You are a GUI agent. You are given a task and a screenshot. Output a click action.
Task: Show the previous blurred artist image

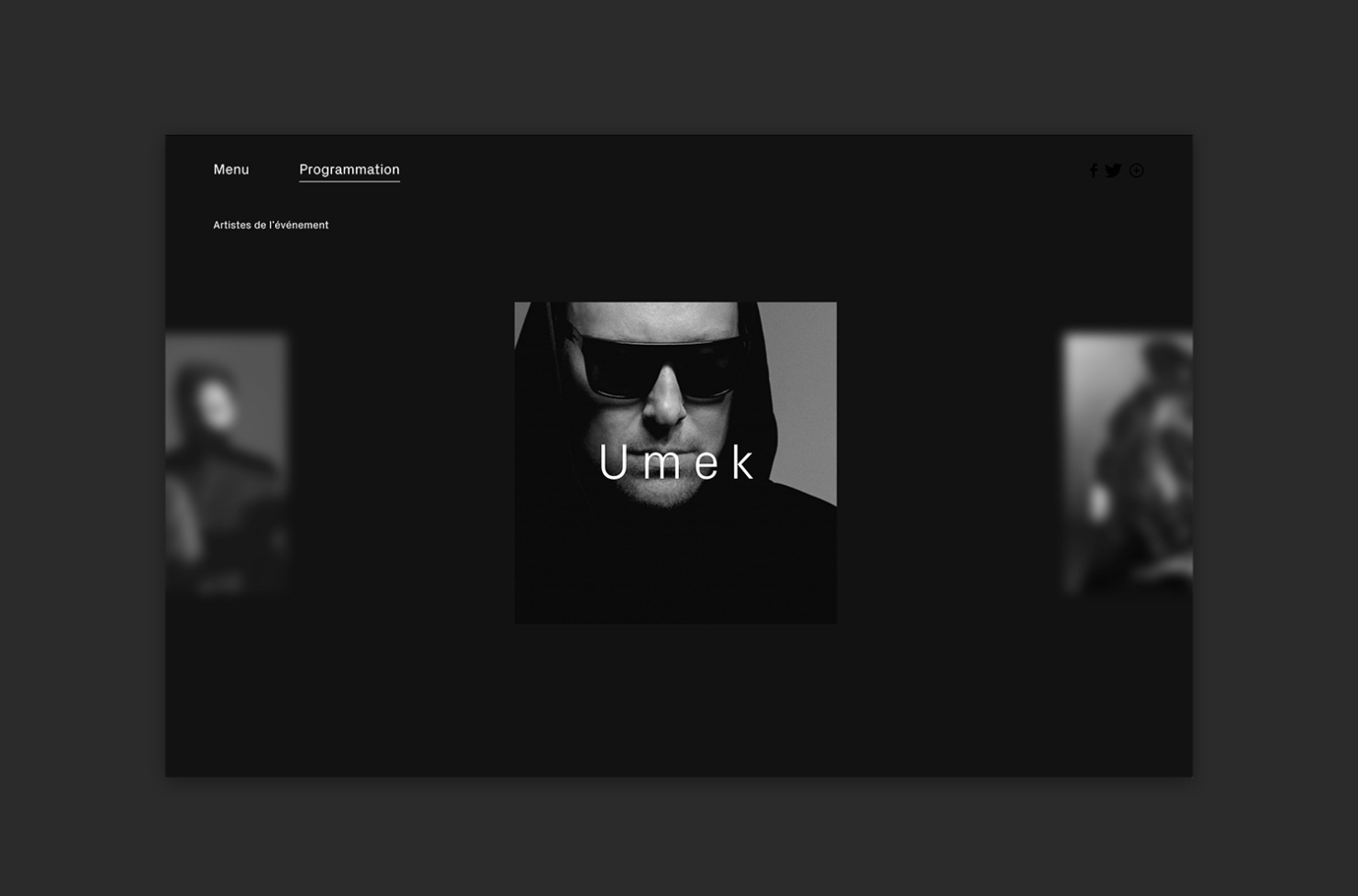click(227, 464)
